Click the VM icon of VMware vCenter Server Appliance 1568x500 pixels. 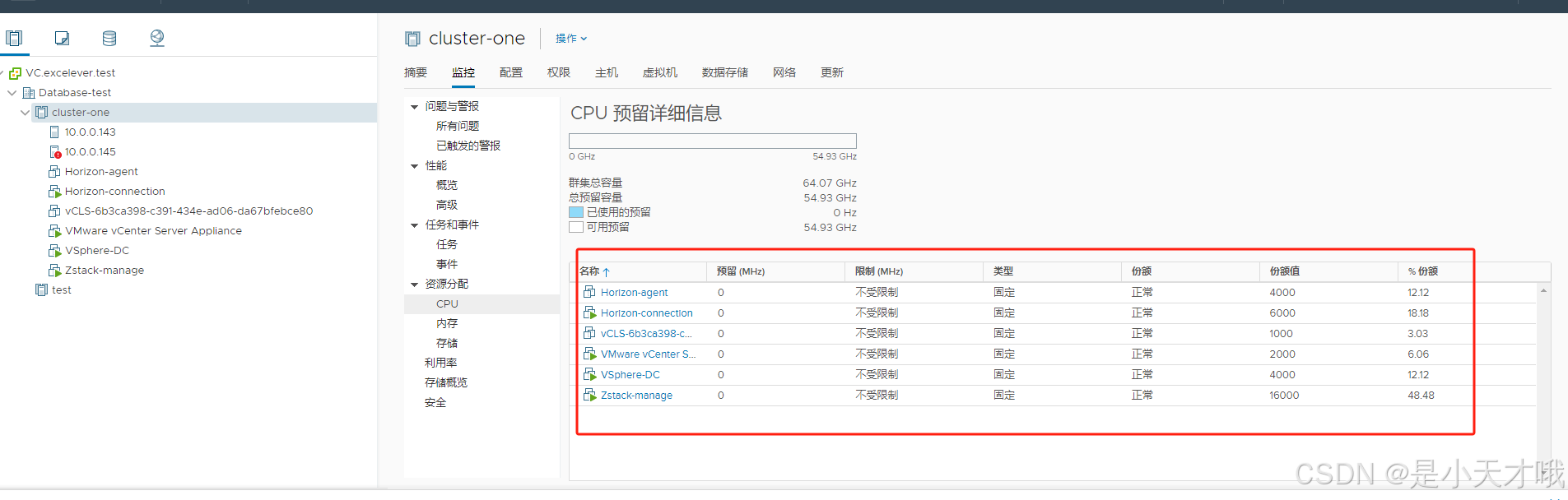coord(54,231)
